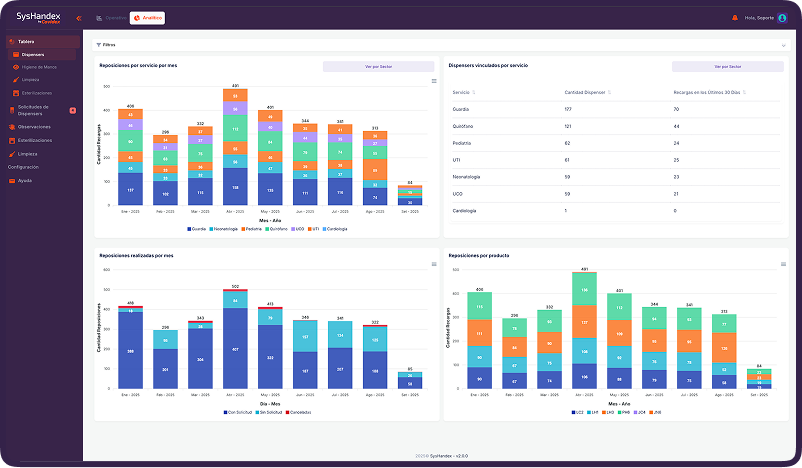Open chart menu of Reposiciones por producto
The image size is (802, 468).
coord(783,264)
